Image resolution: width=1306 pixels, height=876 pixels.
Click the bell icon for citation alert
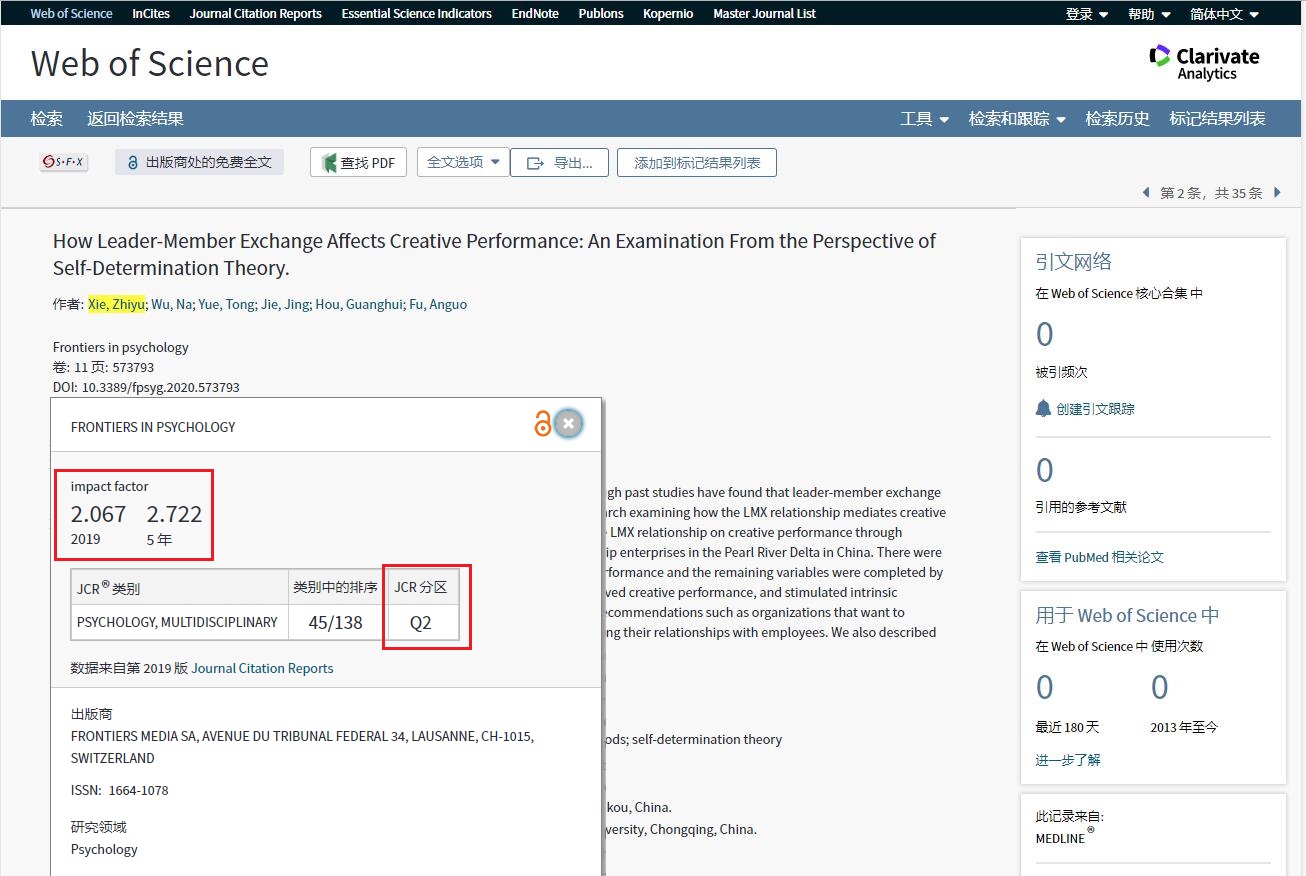coord(1043,409)
